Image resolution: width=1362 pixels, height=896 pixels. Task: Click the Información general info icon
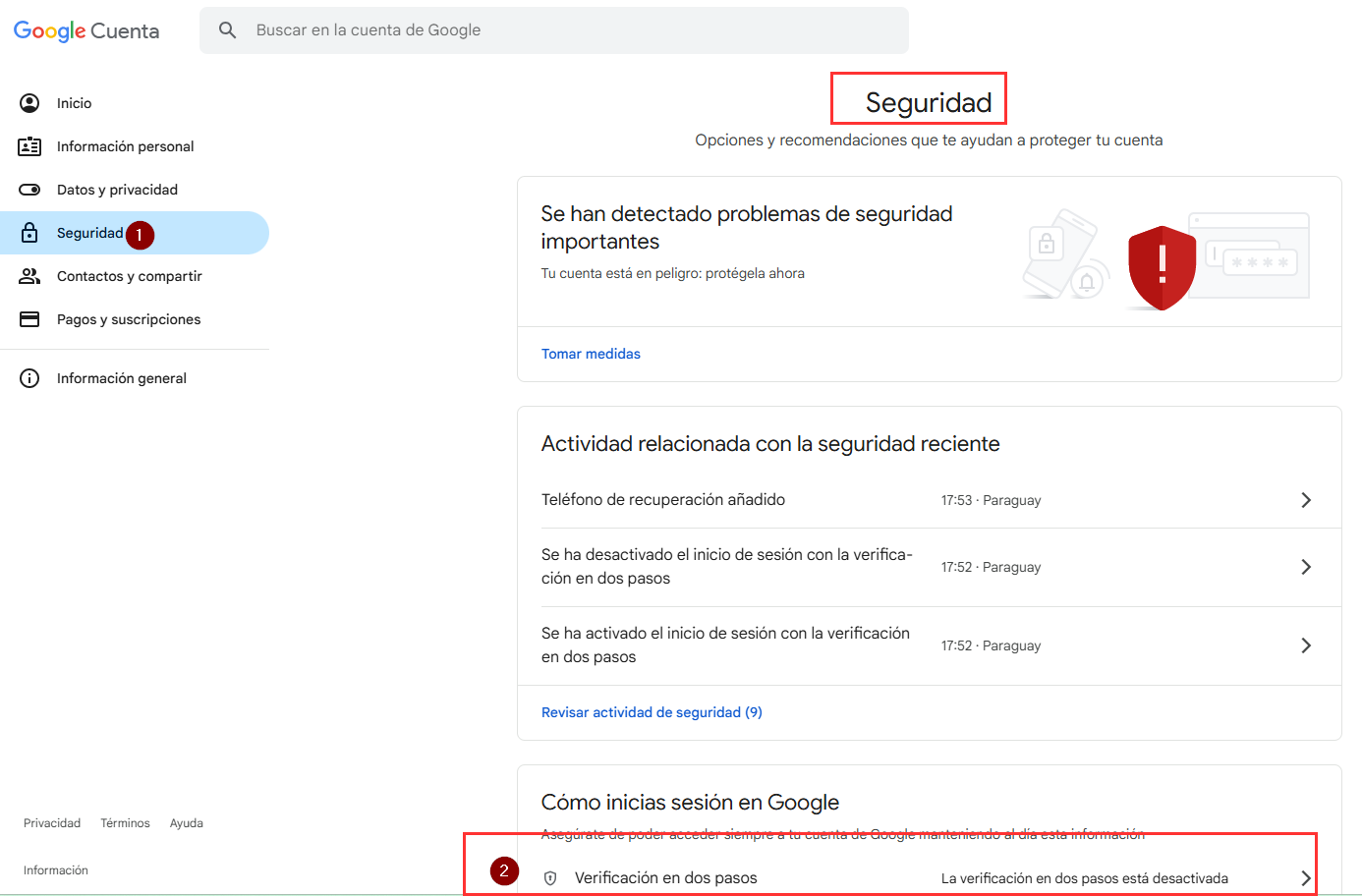pos(29,378)
